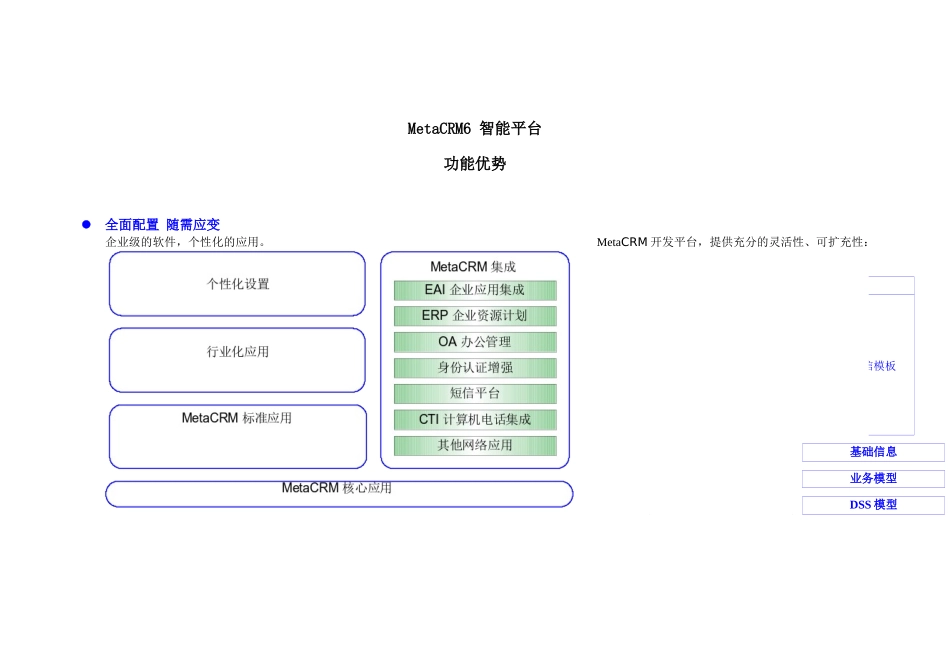Click the subtitle 功能优势
The image size is (950, 672).
[x=474, y=164]
